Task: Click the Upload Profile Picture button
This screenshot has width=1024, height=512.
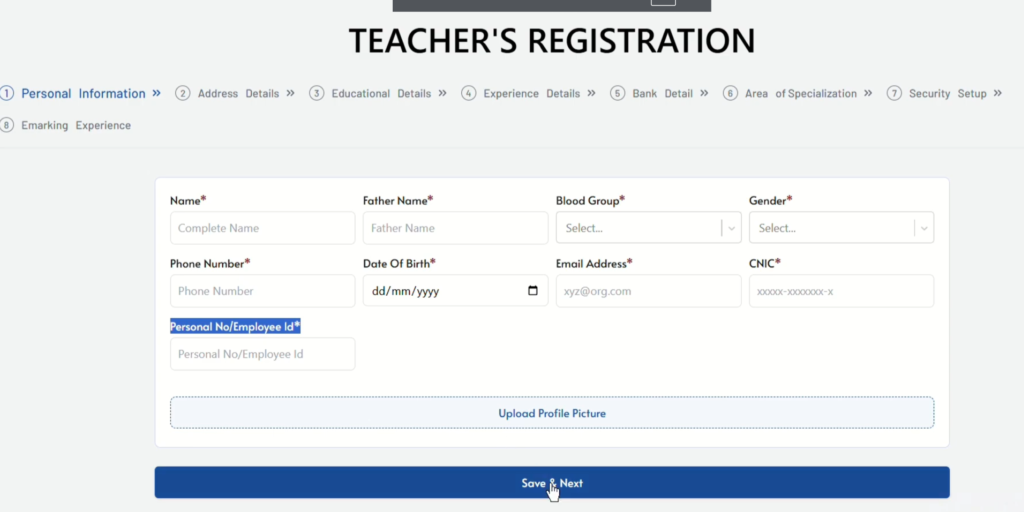Action: (x=552, y=413)
